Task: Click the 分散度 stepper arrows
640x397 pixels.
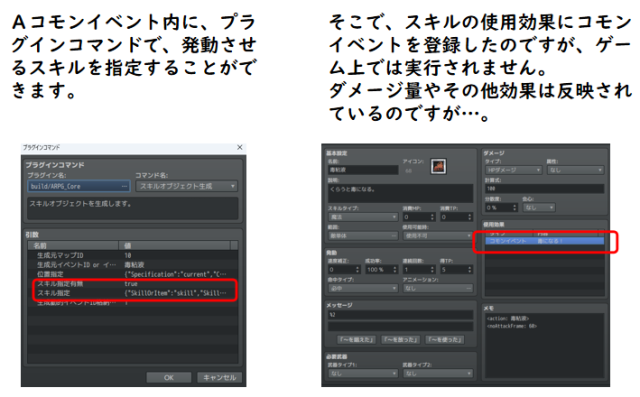Action: [515, 208]
